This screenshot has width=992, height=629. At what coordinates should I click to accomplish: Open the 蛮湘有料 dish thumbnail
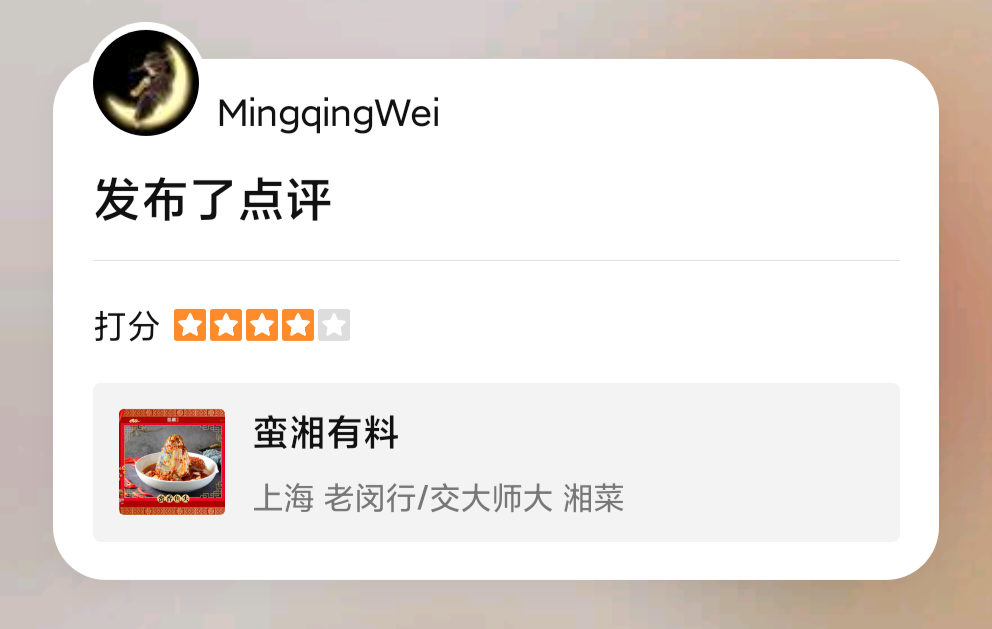[x=172, y=462]
